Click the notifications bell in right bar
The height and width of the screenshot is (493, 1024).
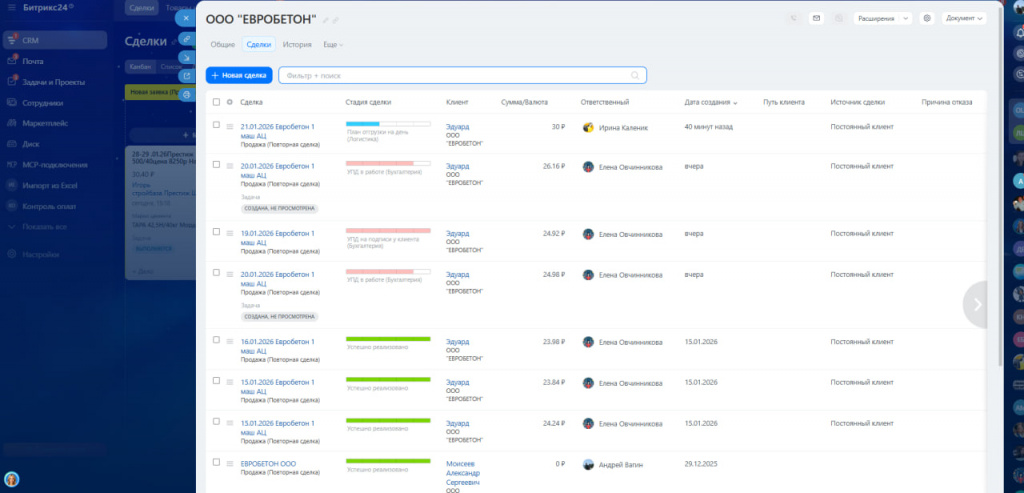click(x=1019, y=33)
